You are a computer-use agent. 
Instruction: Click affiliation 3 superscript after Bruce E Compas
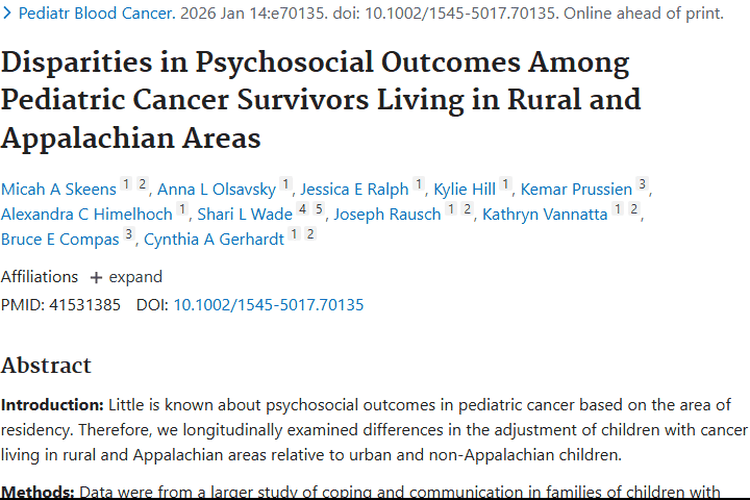pyautogui.click(x=128, y=235)
